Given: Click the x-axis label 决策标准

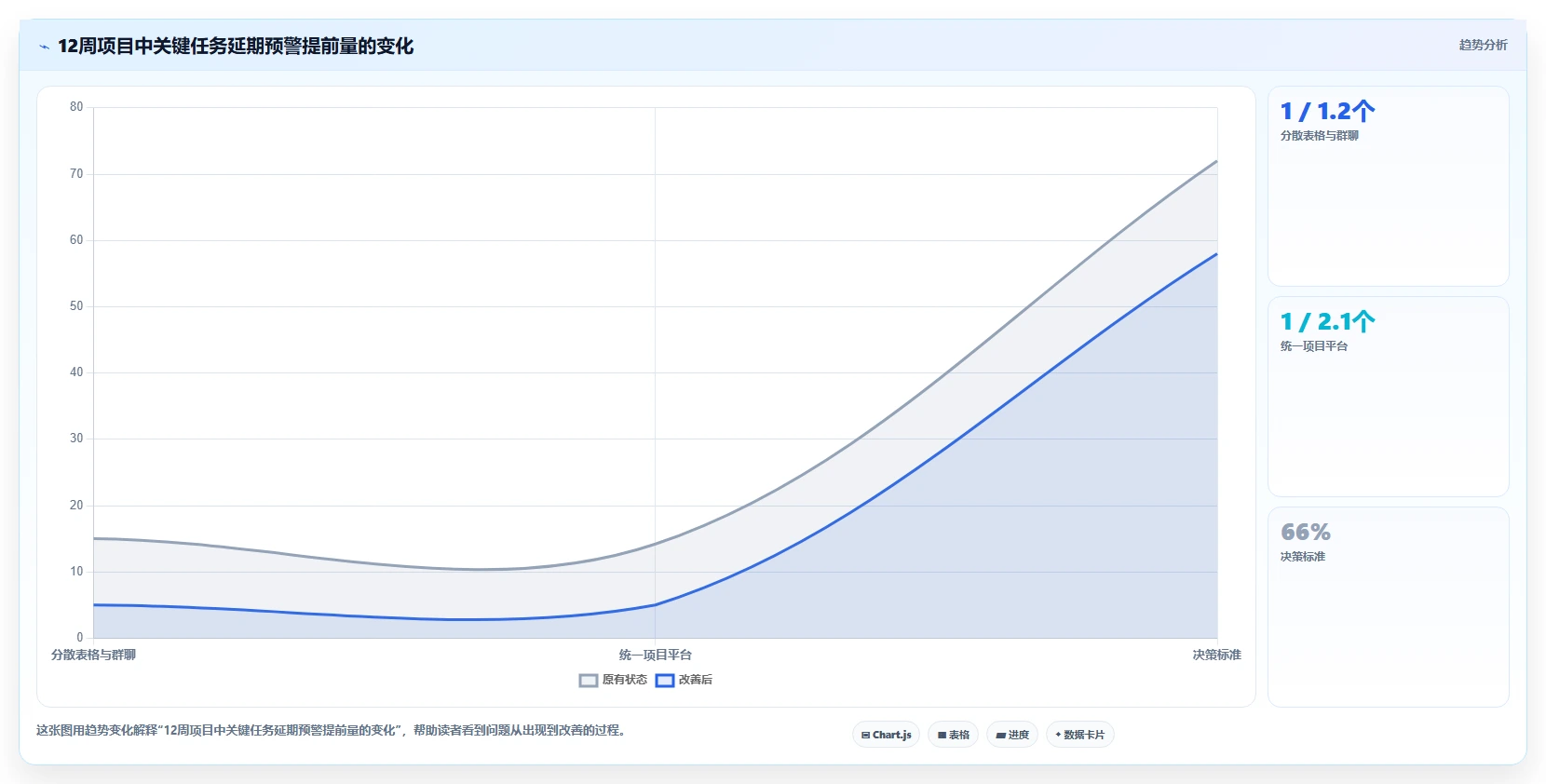Looking at the screenshot, I should point(1216,655).
